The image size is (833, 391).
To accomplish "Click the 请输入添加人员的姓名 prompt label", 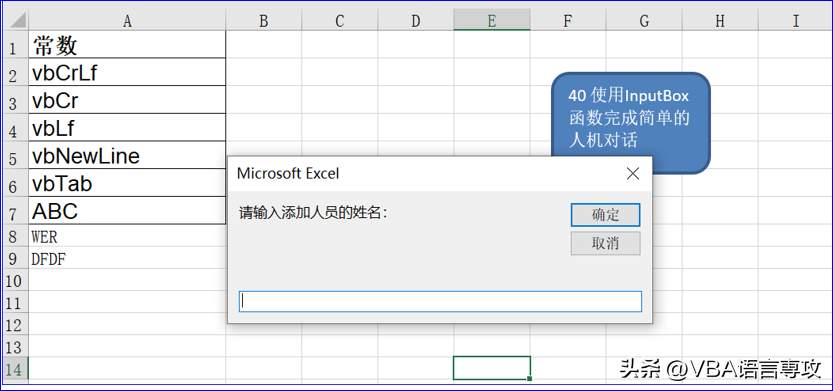I will 313,214.
